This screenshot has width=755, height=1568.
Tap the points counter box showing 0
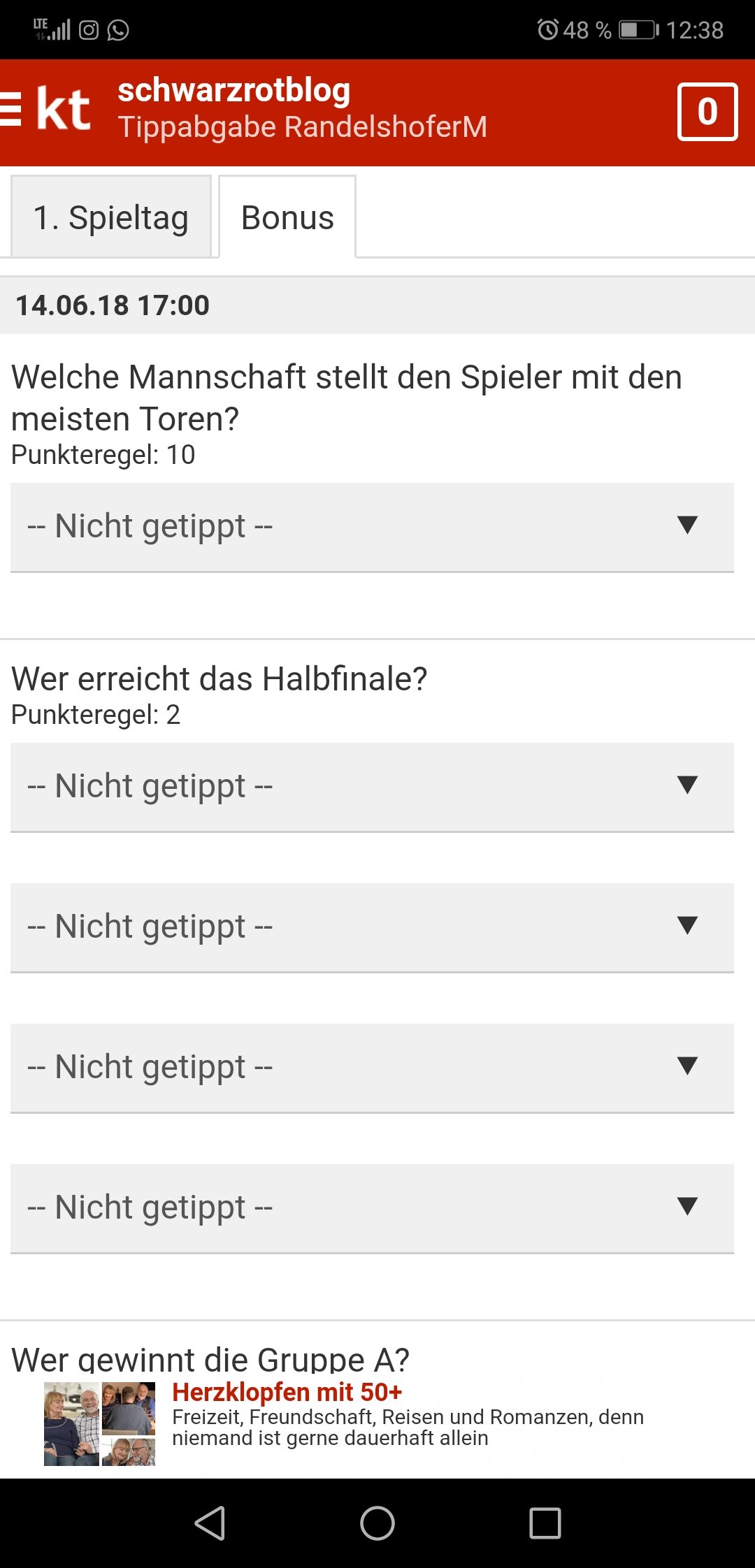coord(707,112)
